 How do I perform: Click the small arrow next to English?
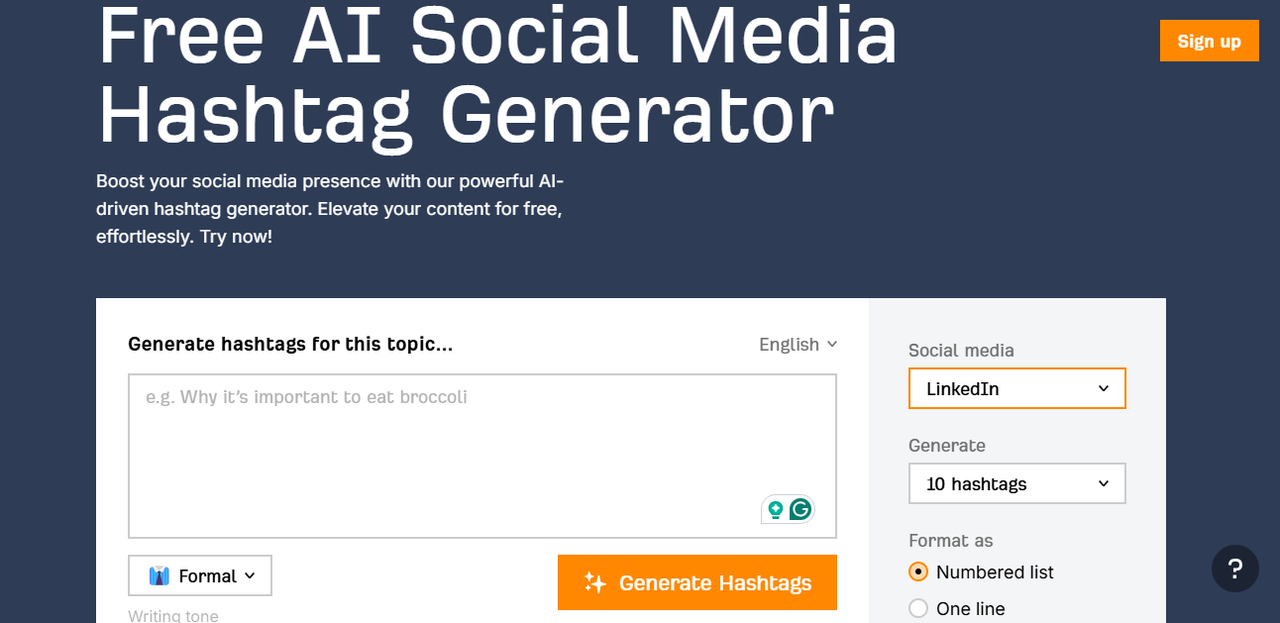pos(831,344)
